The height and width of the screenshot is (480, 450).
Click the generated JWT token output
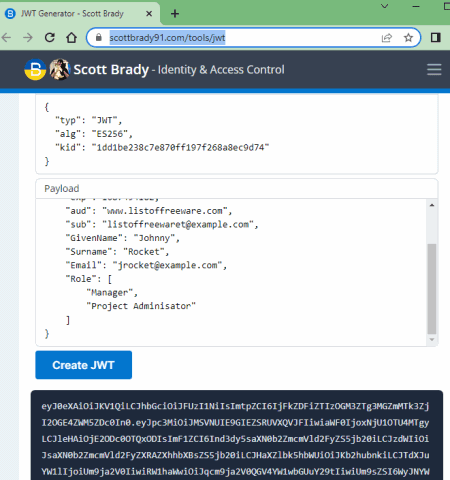click(237, 435)
